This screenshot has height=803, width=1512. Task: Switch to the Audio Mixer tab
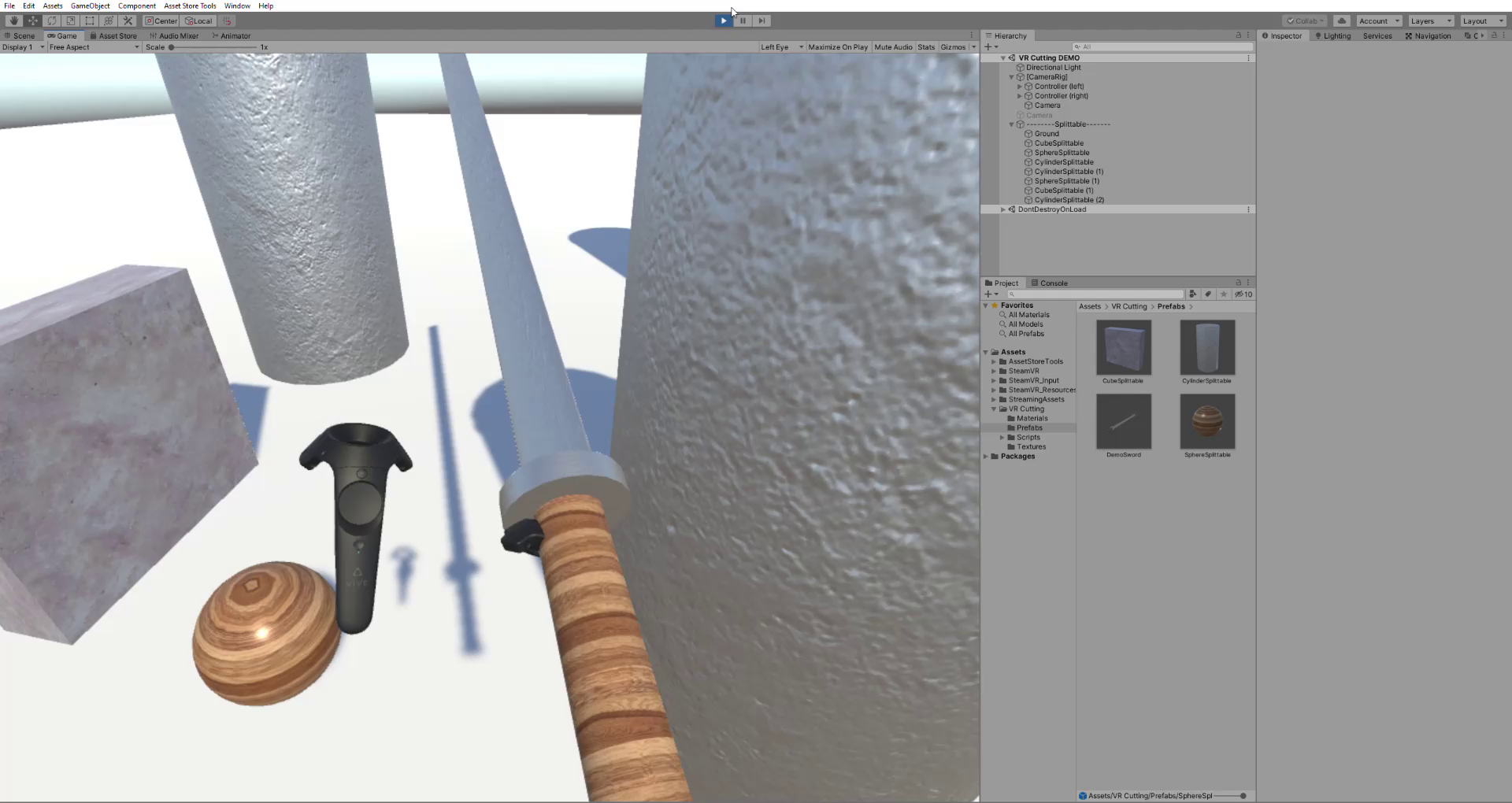(174, 35)
